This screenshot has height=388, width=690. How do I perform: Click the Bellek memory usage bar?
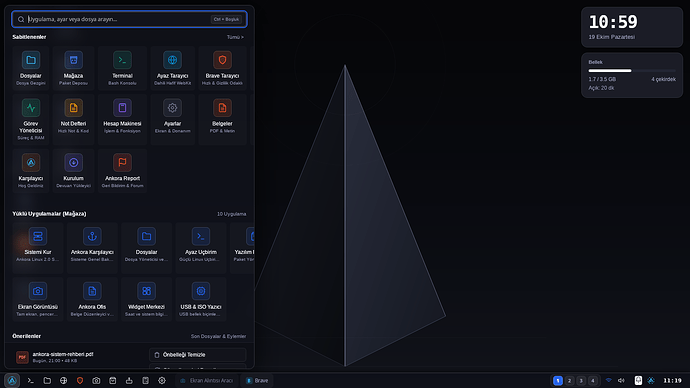click(631, 70)
